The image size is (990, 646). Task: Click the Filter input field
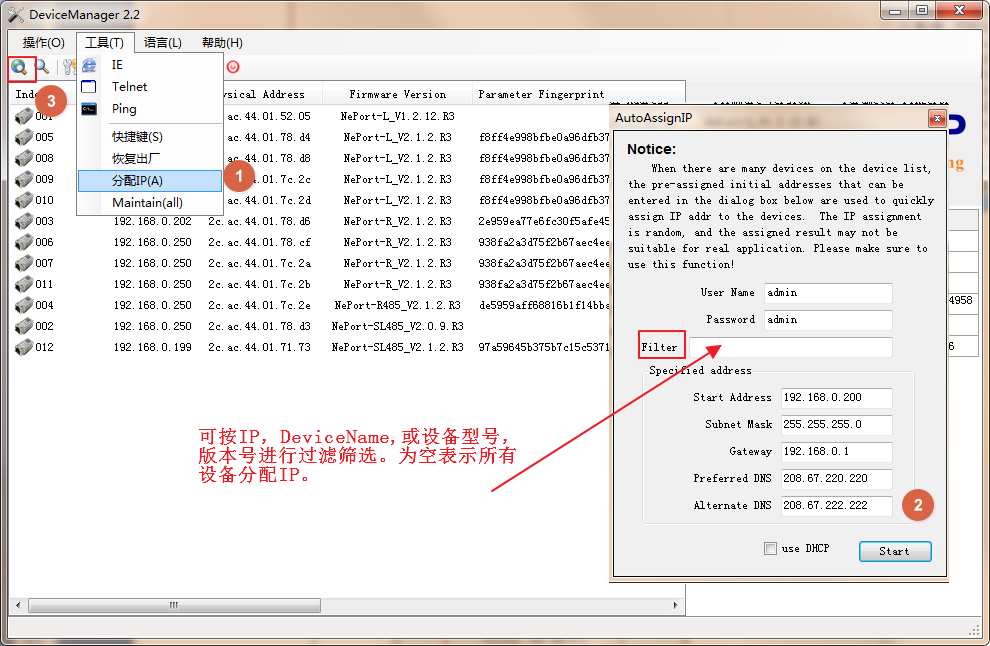coord(791,347)
